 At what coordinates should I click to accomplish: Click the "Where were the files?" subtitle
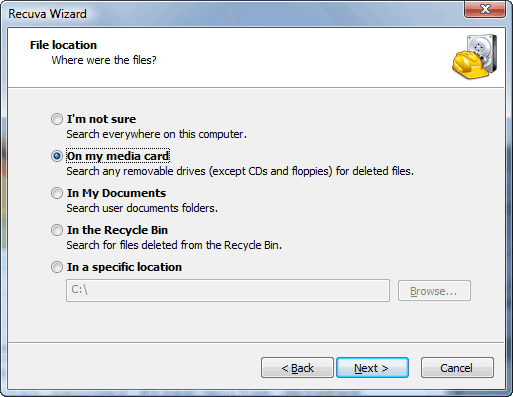(x=104, y=60)
